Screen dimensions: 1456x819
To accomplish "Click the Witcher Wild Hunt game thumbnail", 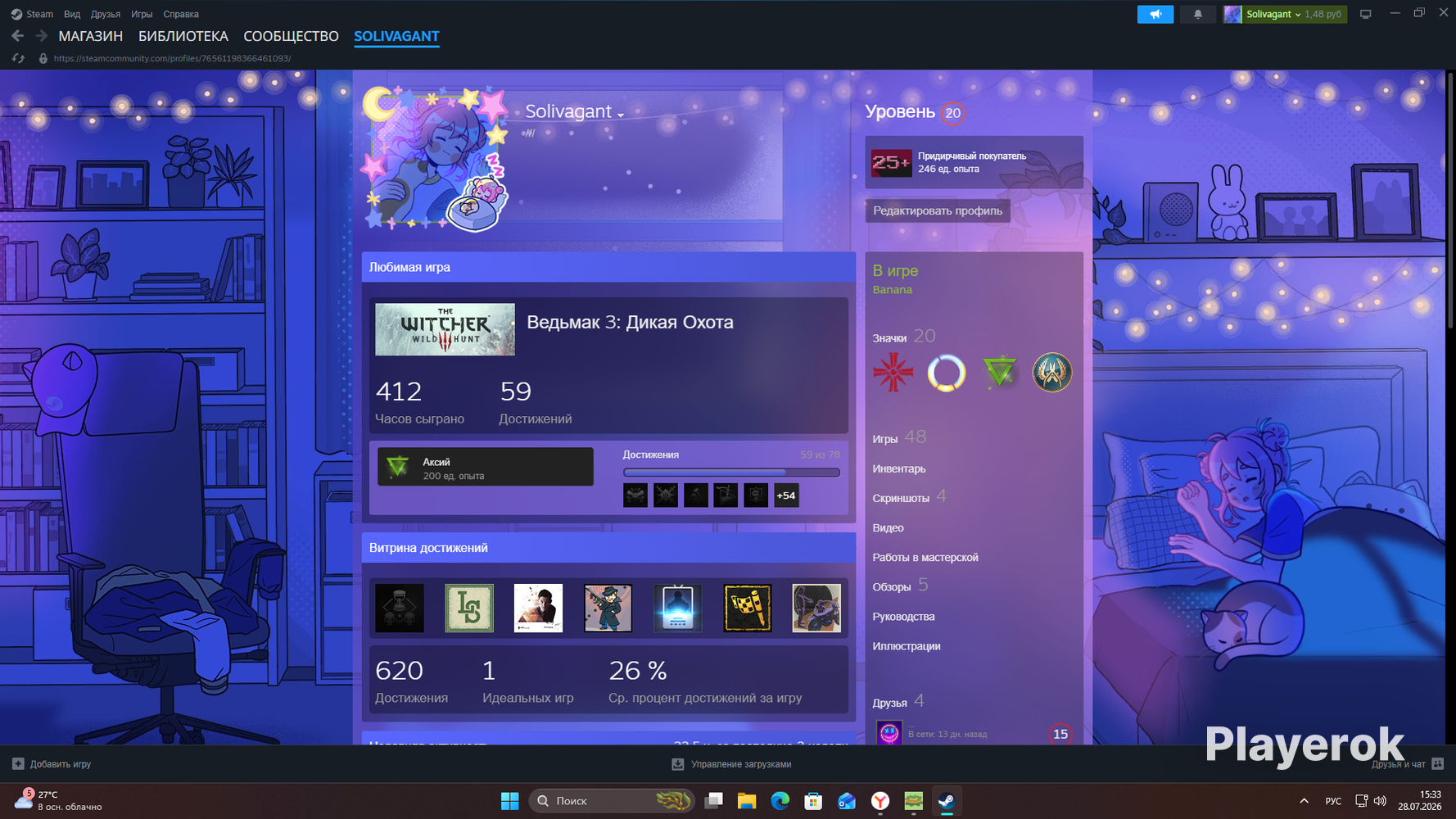I will coord(445,329).
